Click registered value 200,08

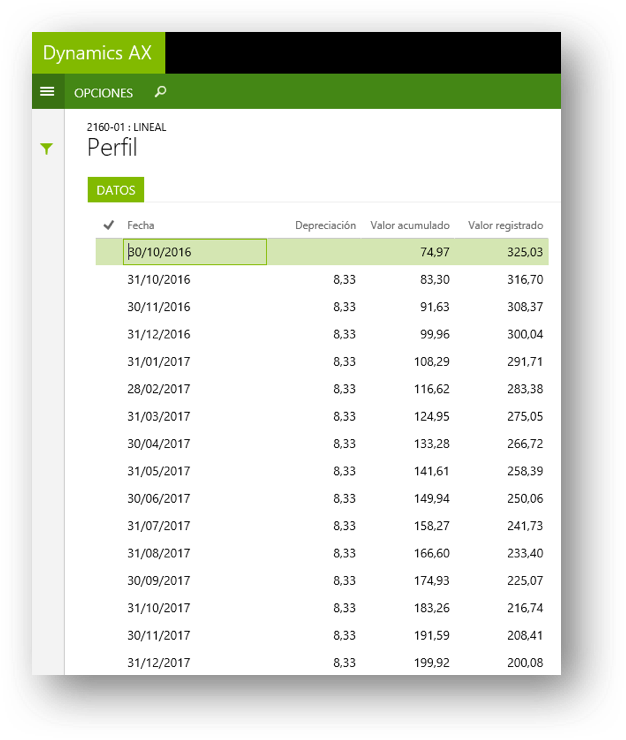click(x=525, y=663)
